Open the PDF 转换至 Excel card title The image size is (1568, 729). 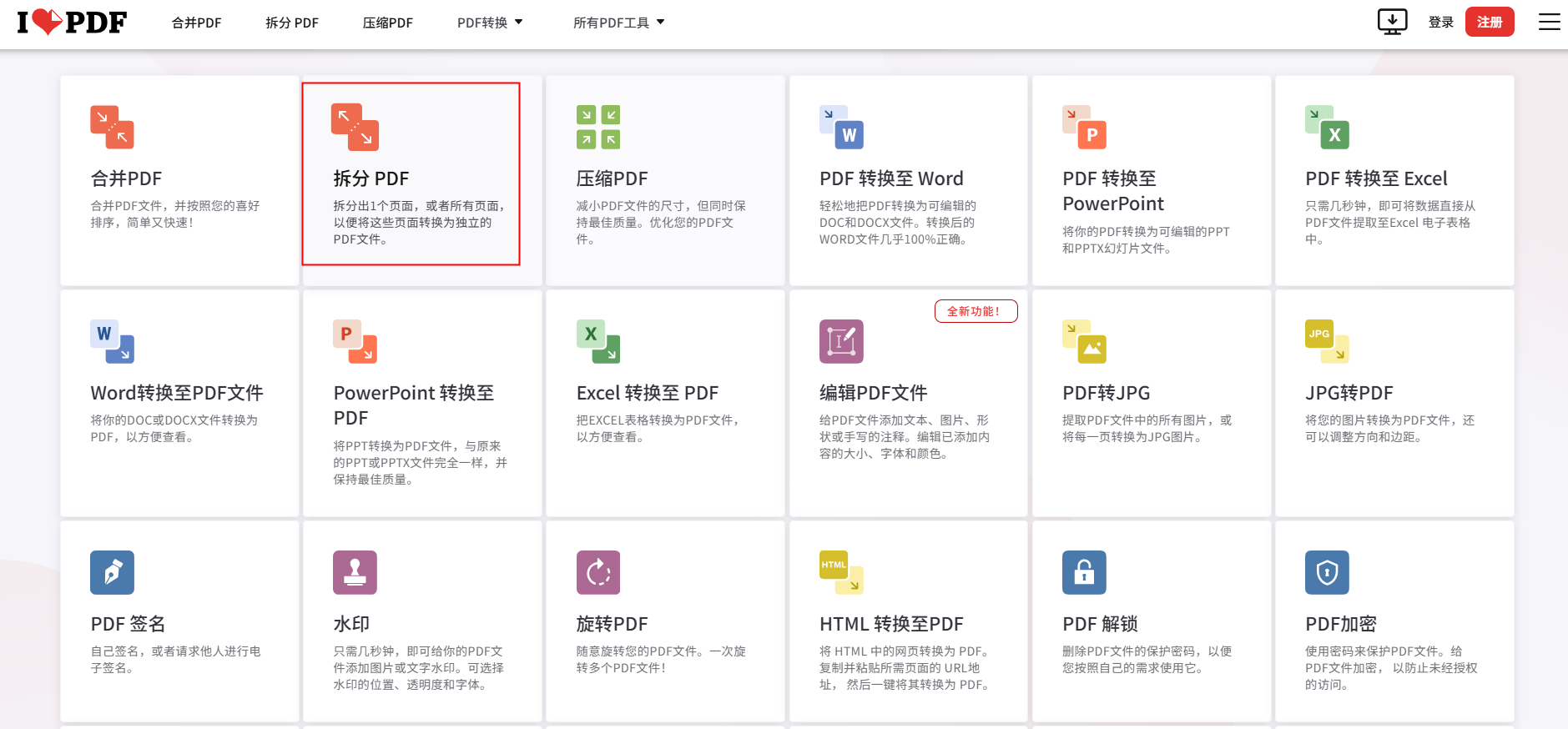pos(1376,178)
